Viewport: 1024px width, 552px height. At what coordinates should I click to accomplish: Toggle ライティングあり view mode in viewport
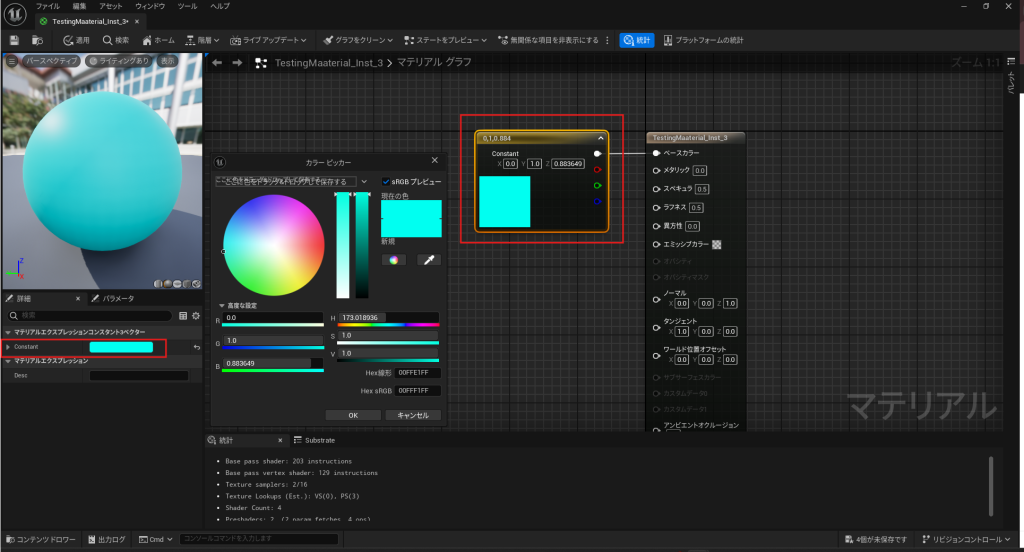coord(119,61)
